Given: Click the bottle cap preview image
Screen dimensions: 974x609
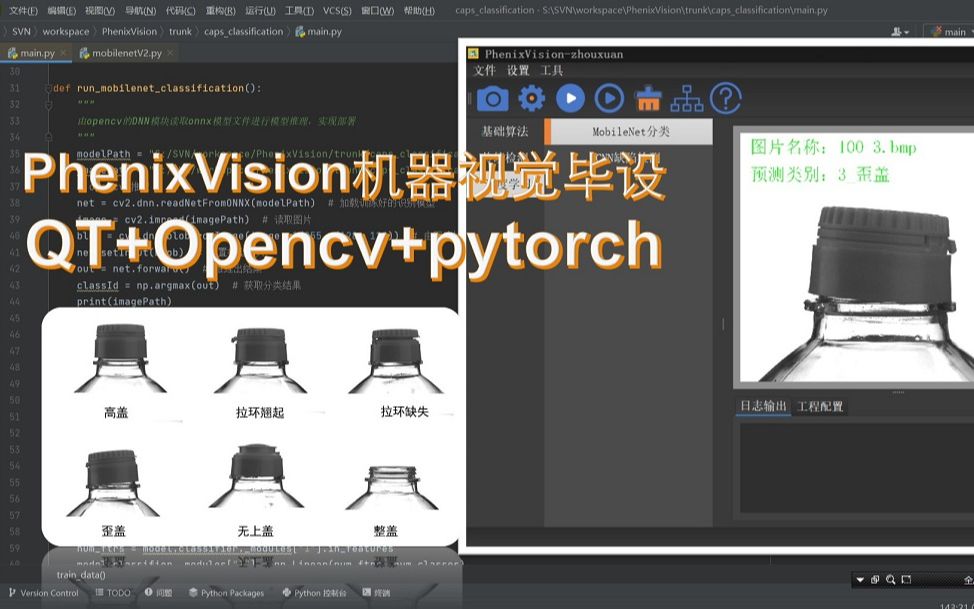Looking at the screenshot, I should tap(857, 257).
